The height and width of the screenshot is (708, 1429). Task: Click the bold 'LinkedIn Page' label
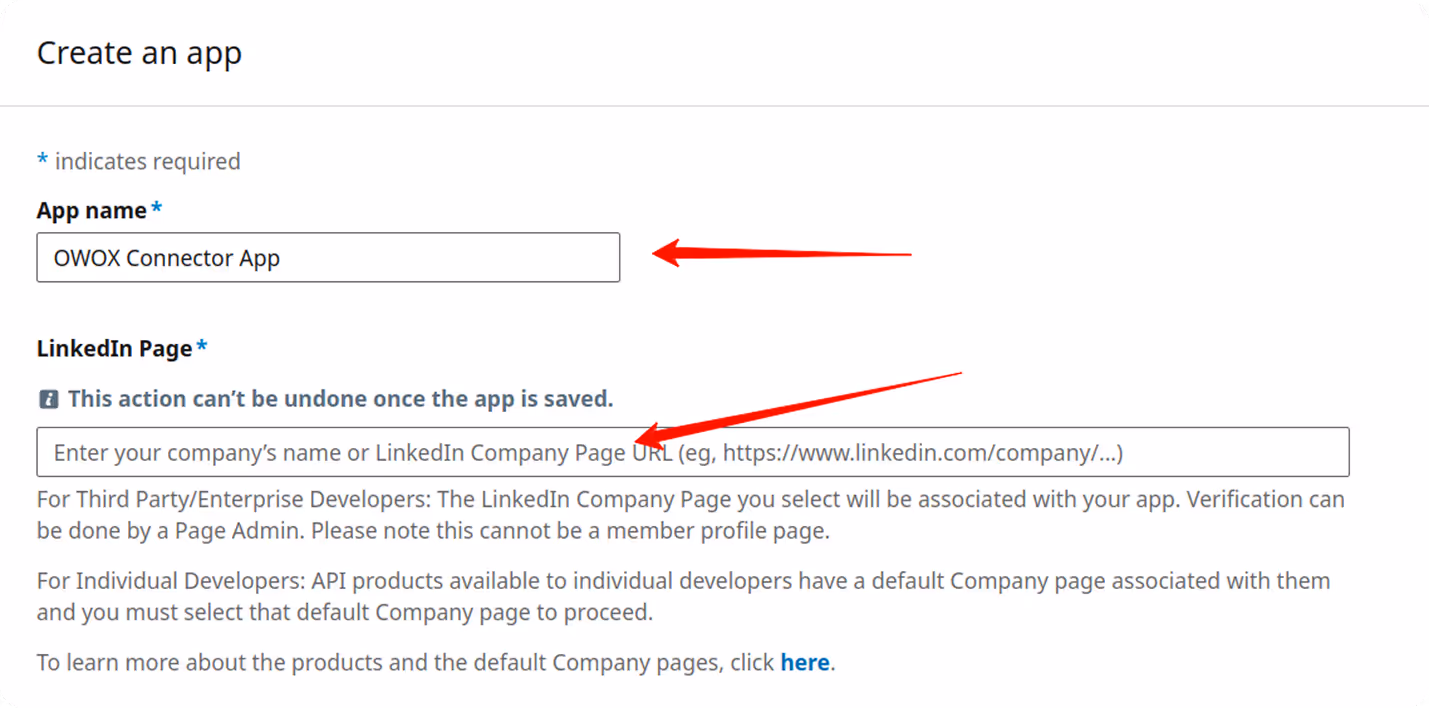point(113,348)
